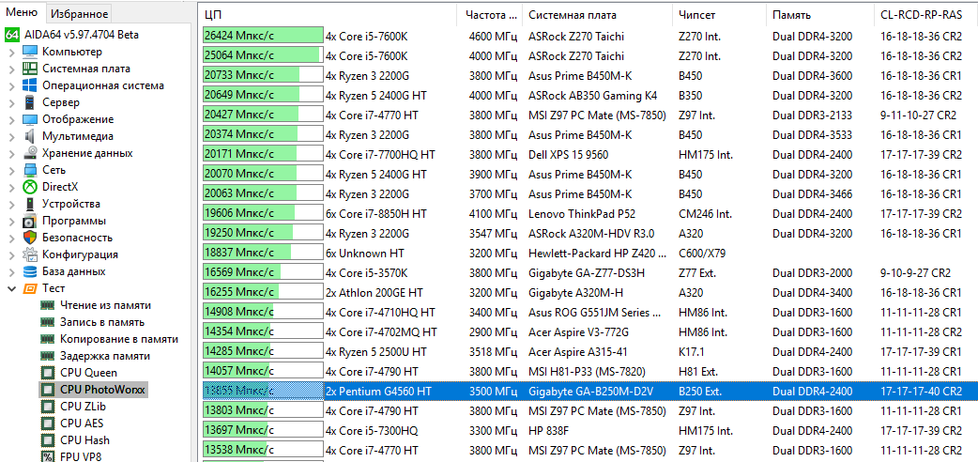
Task: Sort by the Chipset column header
Action: click(697, 15)
